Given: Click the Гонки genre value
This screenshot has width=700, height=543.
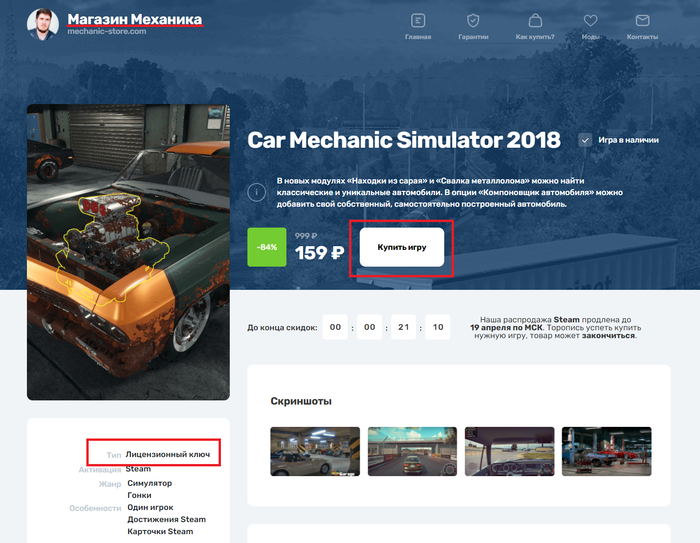Looking at the screenshot, I should 139,495.
